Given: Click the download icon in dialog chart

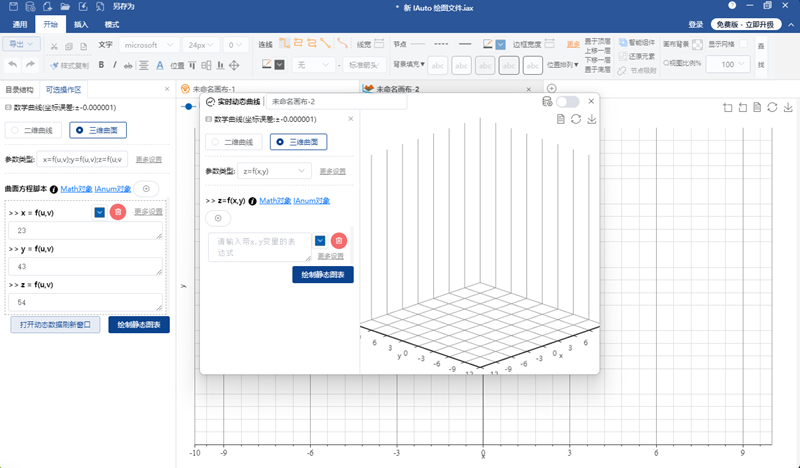Looking at the screenshot, I should point(591,119).
